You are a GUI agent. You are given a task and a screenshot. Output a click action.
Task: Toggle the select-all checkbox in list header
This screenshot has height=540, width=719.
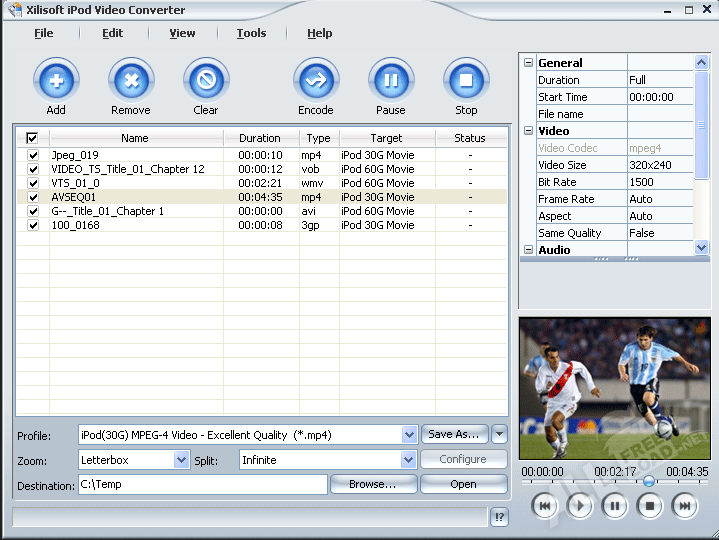point(32,138)
